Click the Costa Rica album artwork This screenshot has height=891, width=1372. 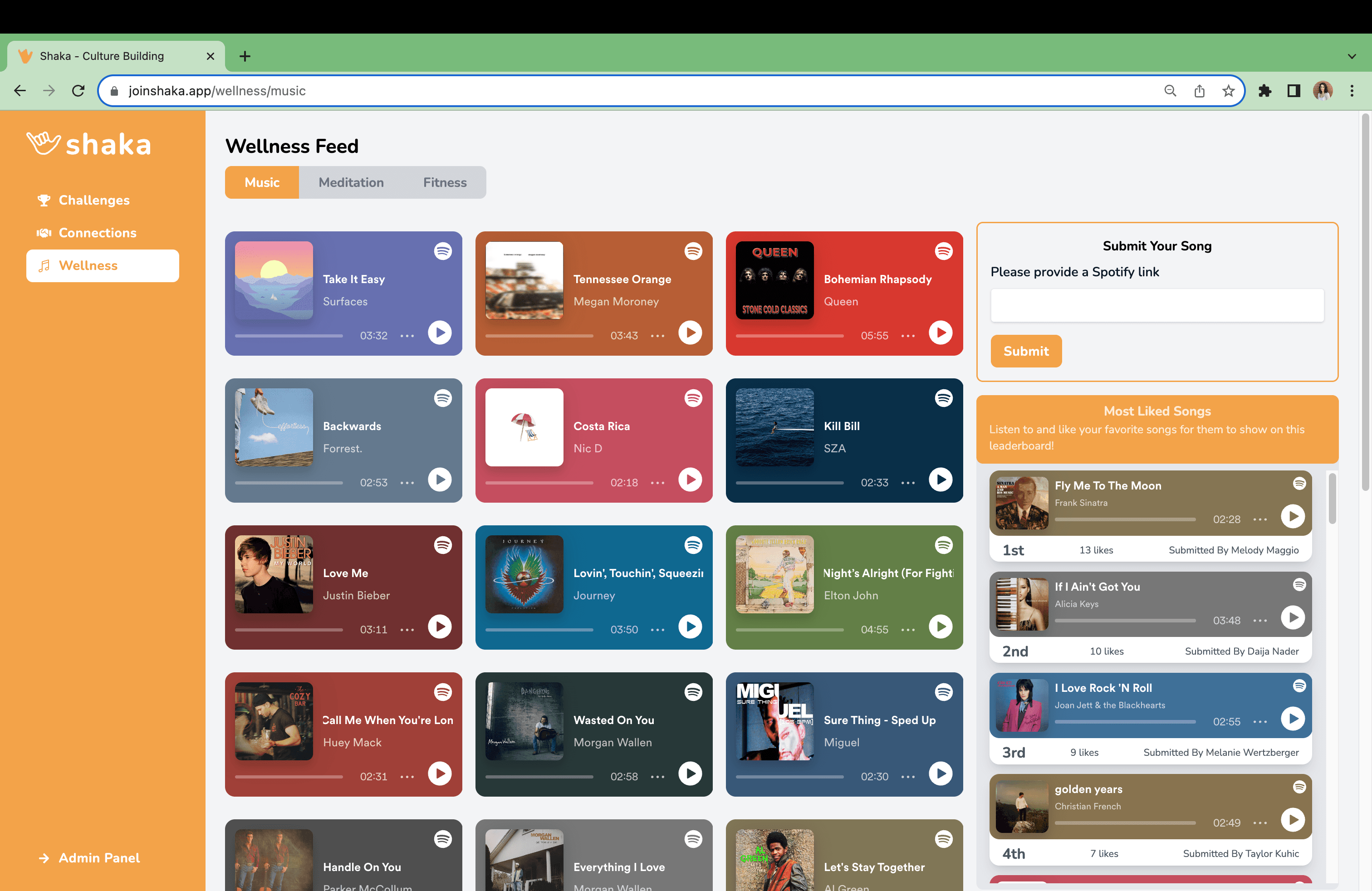pyautogui.click(x=524, y=428)
